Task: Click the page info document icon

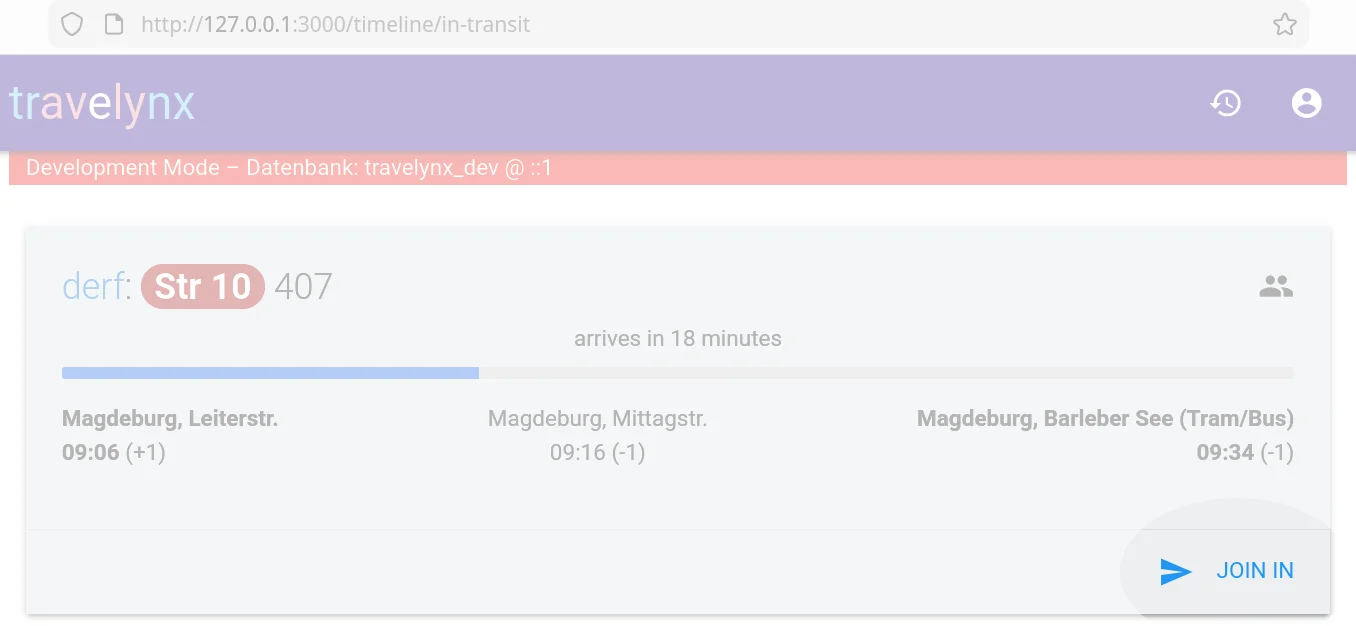Action: (x=114, y=25)
